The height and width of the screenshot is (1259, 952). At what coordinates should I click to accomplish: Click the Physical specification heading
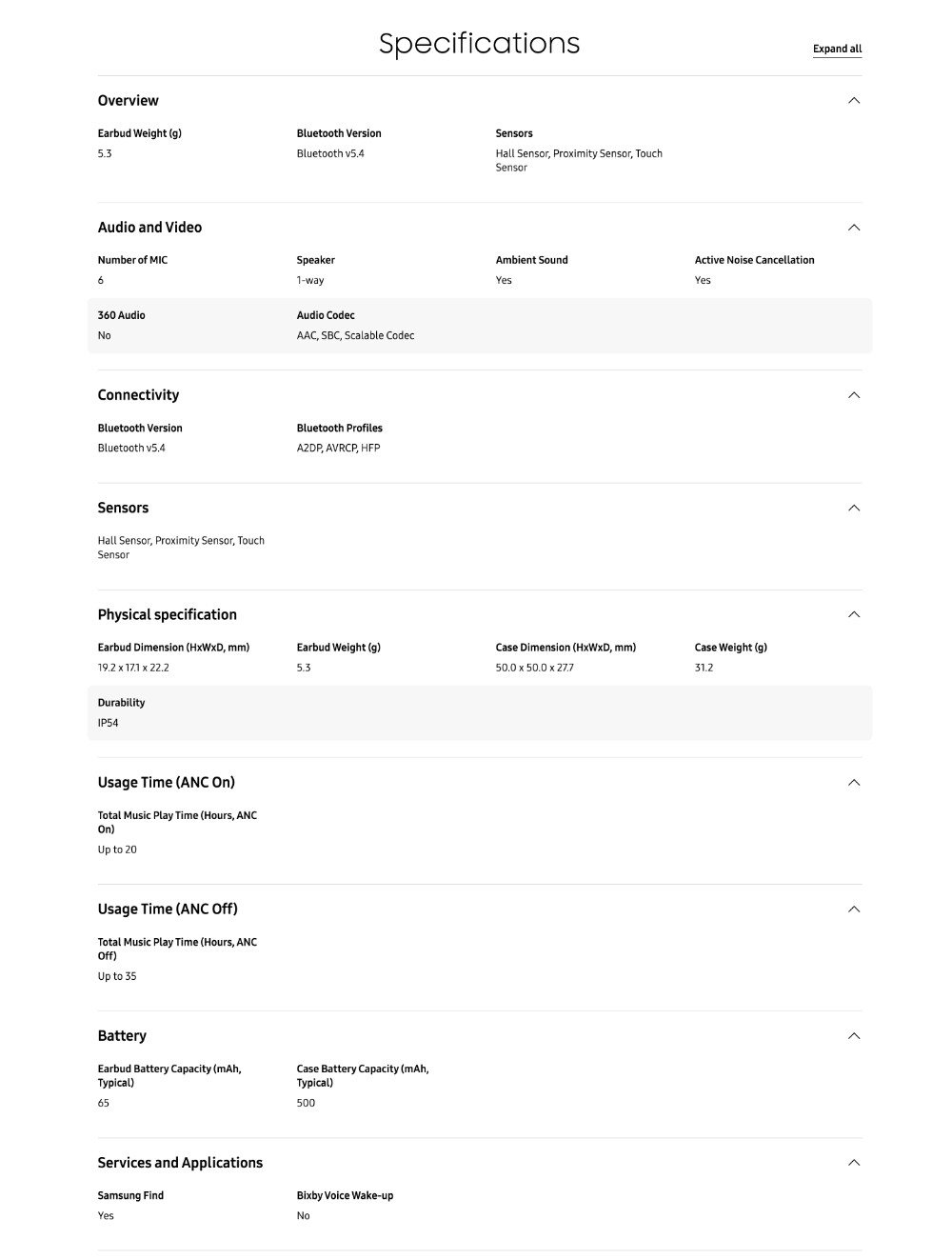coord(167,615)
